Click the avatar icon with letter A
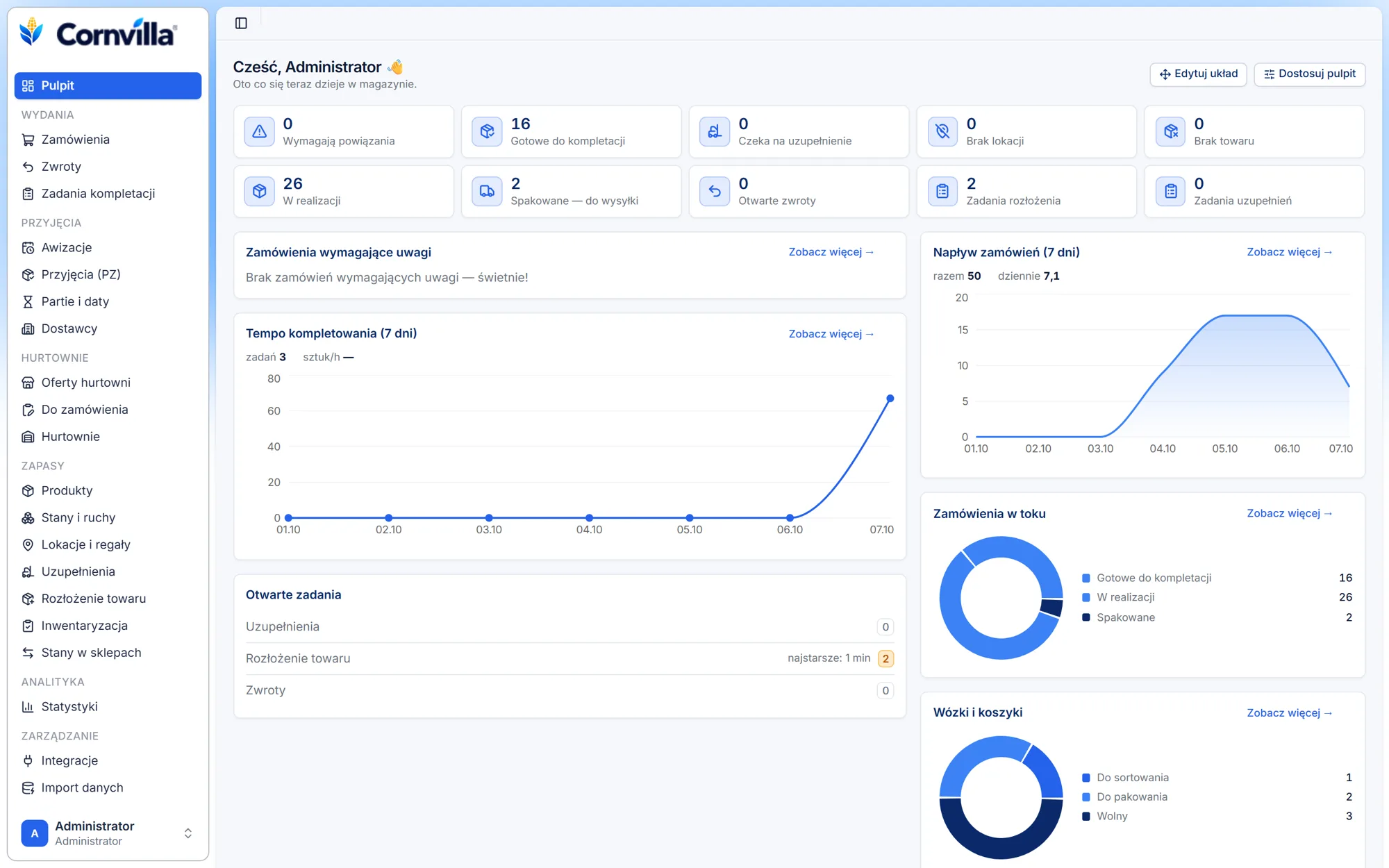The width and height of the screenshot is (1389, 868). 35,833
